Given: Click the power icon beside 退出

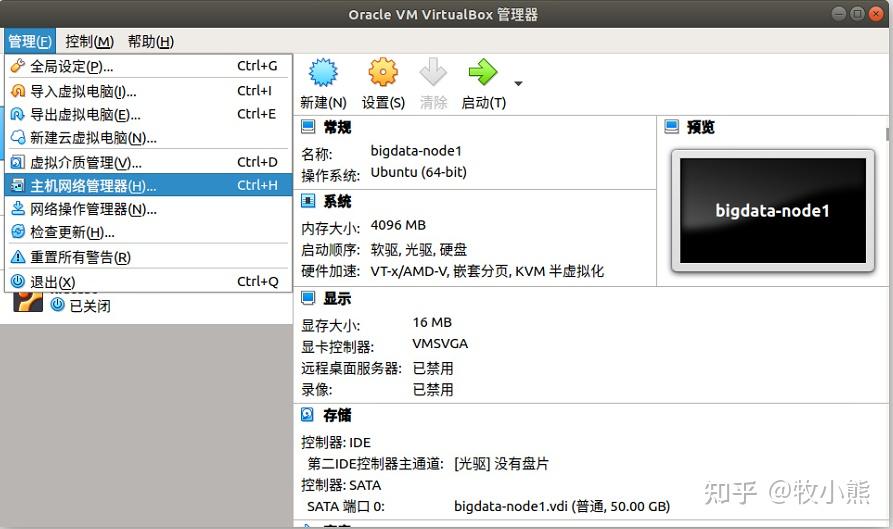Looking at the screenshot, I should [x=18, y=281].
